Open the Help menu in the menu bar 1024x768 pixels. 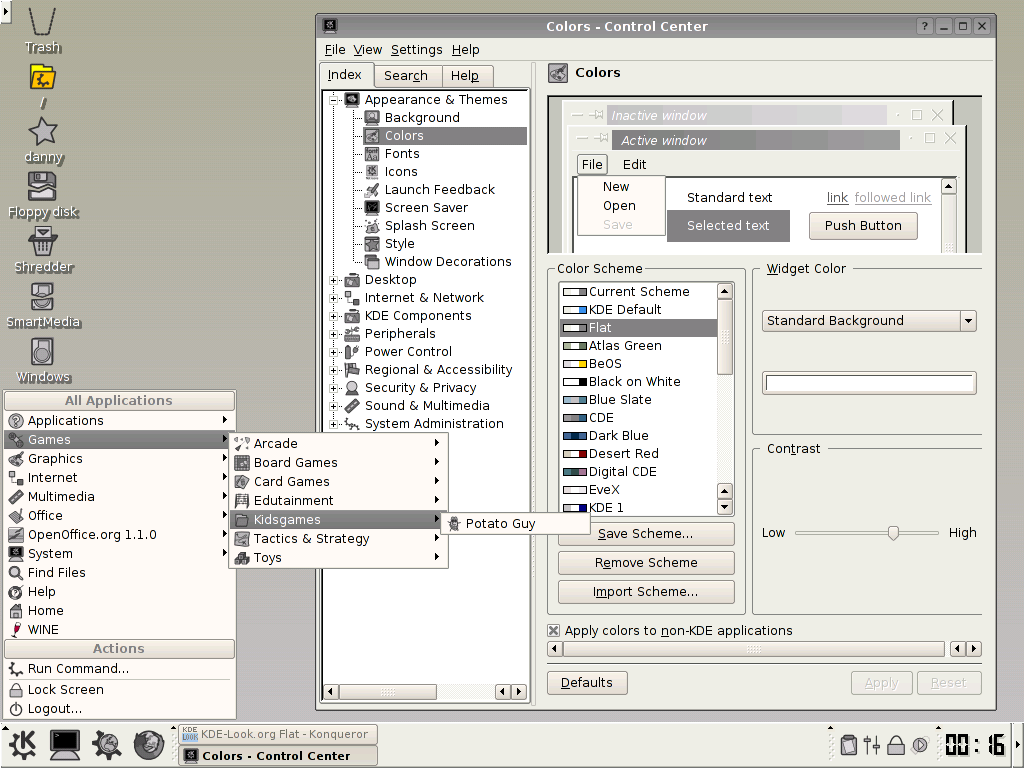point(466,50)
